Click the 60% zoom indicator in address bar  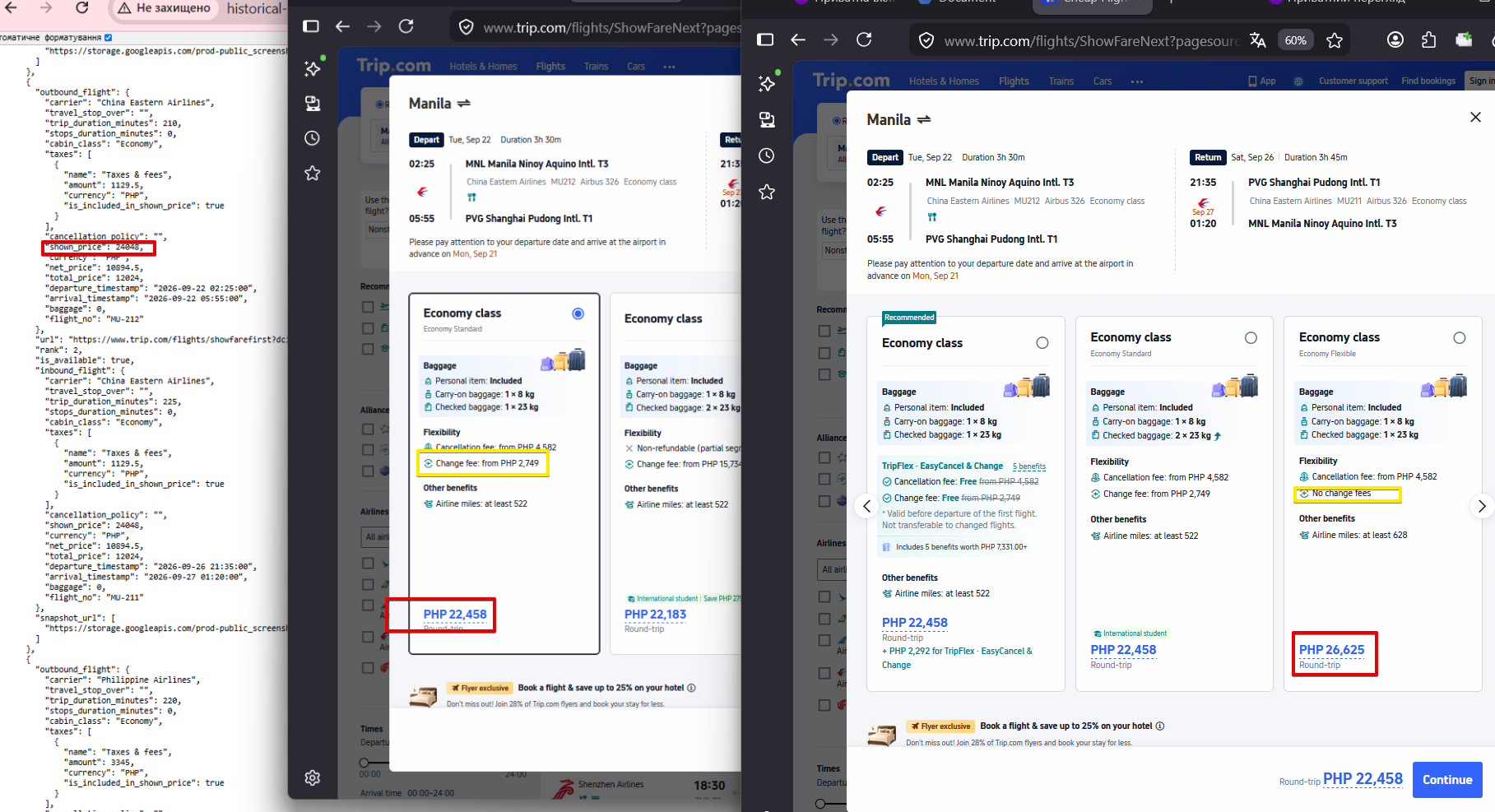pos(1295,40)
